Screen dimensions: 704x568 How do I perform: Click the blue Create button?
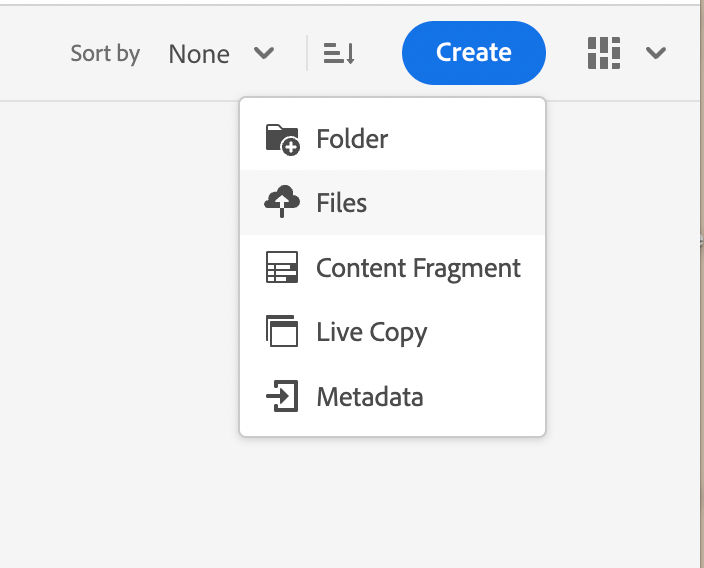pos(474,53)
